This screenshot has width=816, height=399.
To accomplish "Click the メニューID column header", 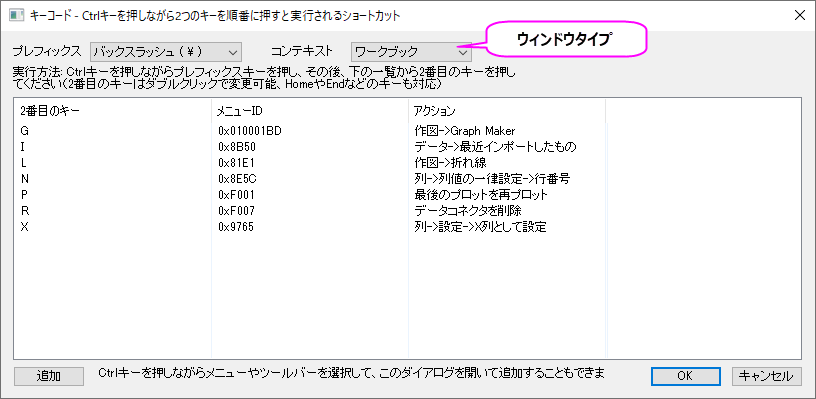I will (310, 110).
